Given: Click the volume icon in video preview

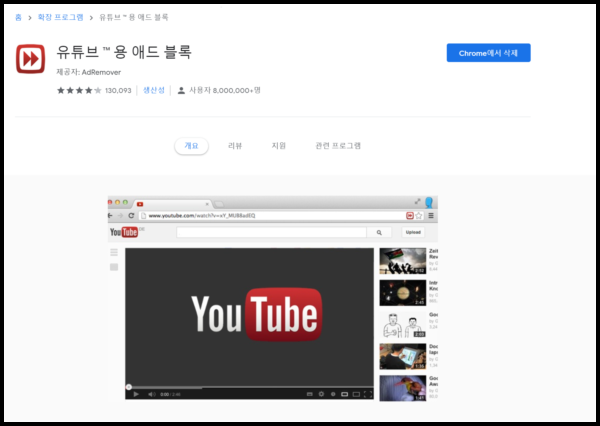Looking at the screenshot, I should click(152, 394).
